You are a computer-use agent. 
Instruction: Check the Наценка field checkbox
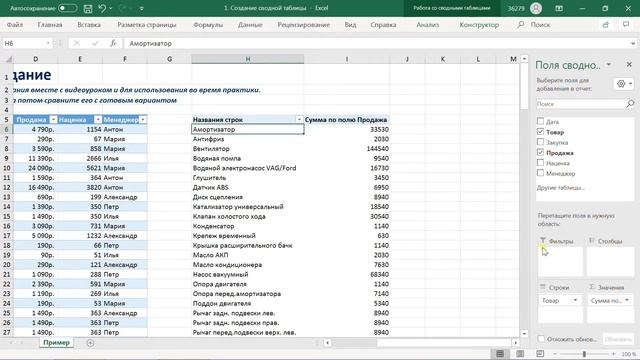tap(540, 162)
